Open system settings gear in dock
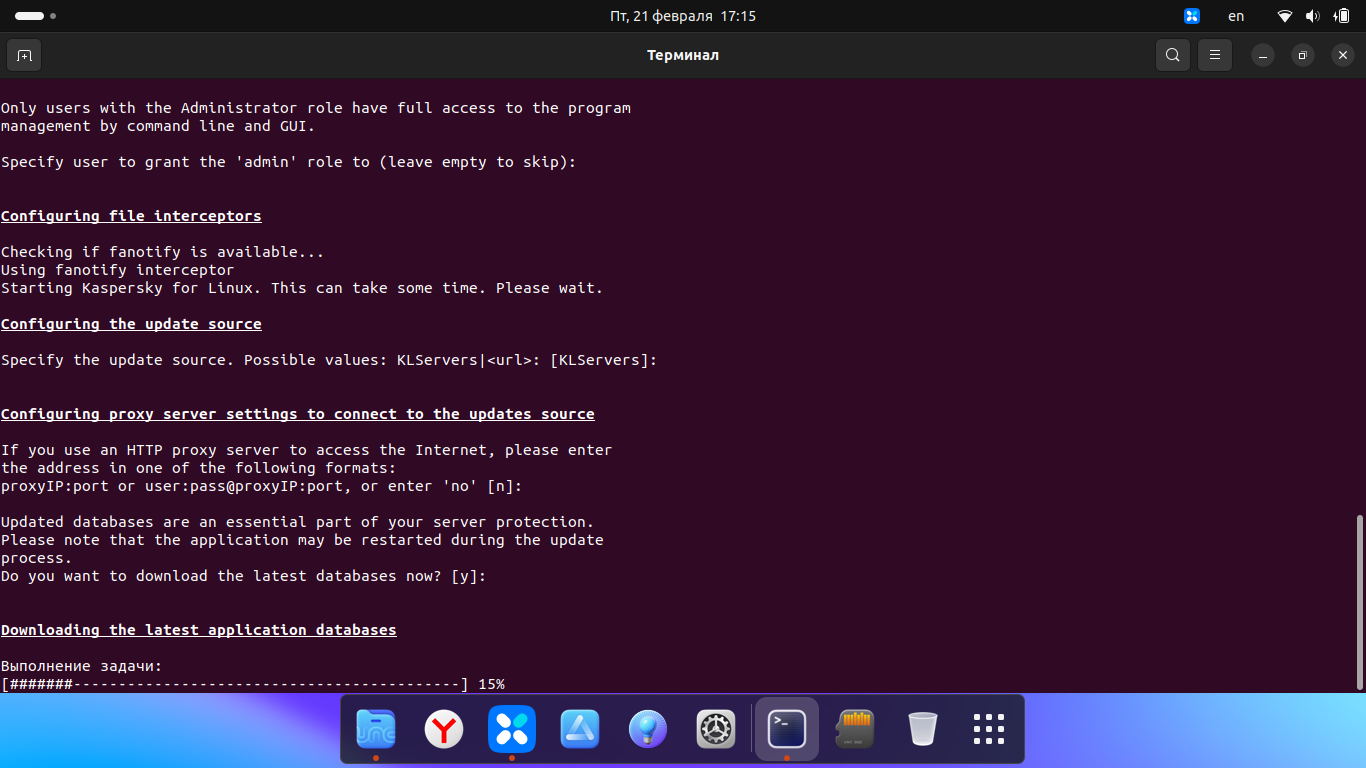The height and width of the screenshot is (768, 1366). (716, 729)
